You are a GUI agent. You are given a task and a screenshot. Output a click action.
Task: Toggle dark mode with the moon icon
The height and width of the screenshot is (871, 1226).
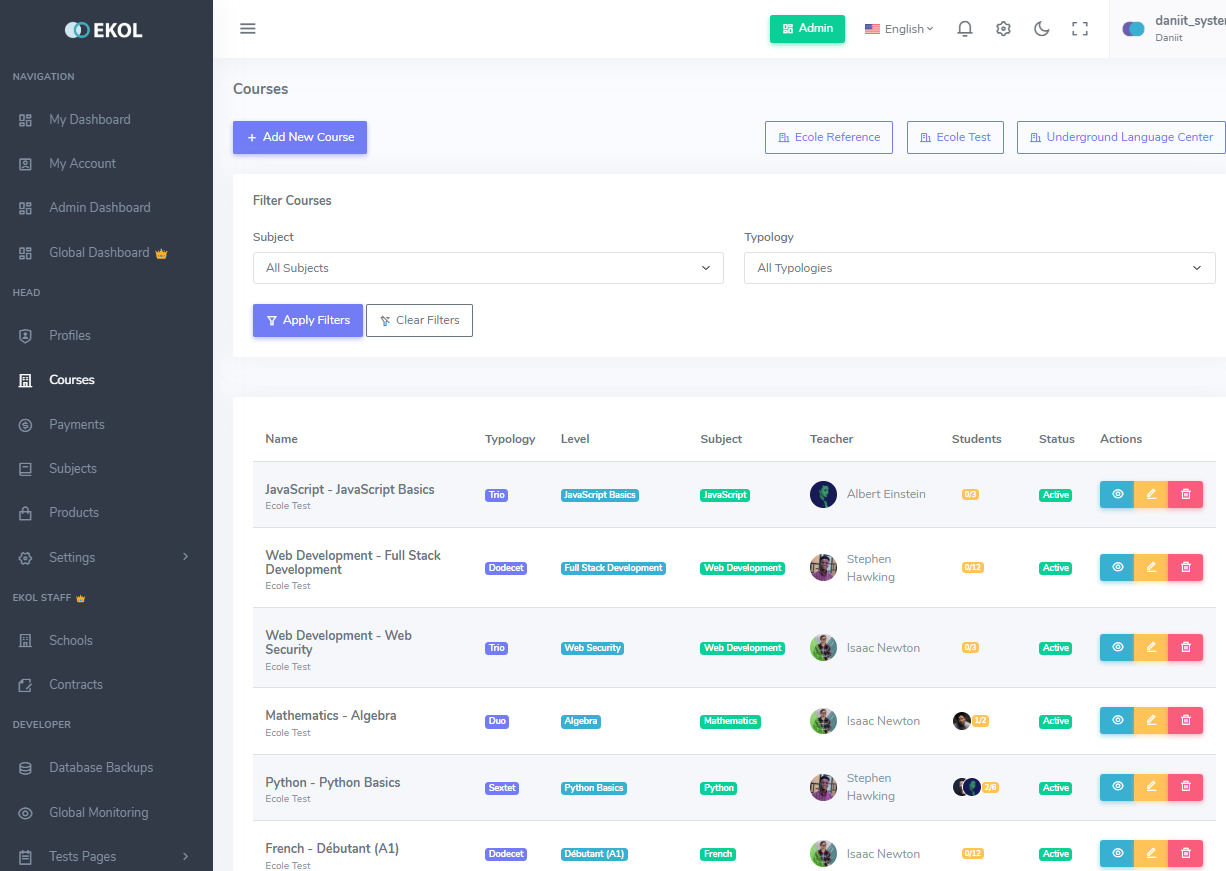click(x=1042, y=28)
